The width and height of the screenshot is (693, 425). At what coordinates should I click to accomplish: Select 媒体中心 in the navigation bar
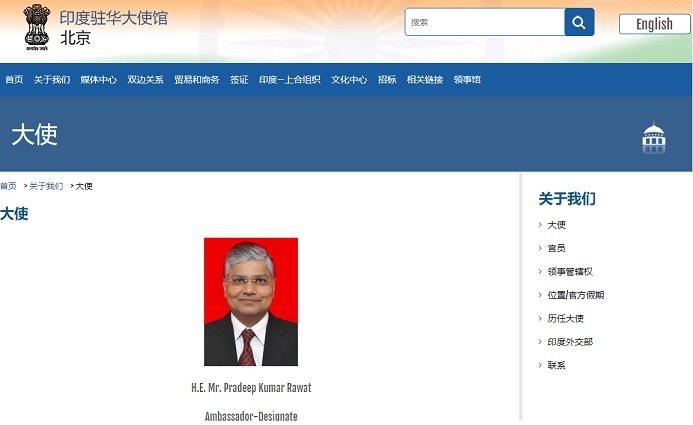tap(98, 80)
